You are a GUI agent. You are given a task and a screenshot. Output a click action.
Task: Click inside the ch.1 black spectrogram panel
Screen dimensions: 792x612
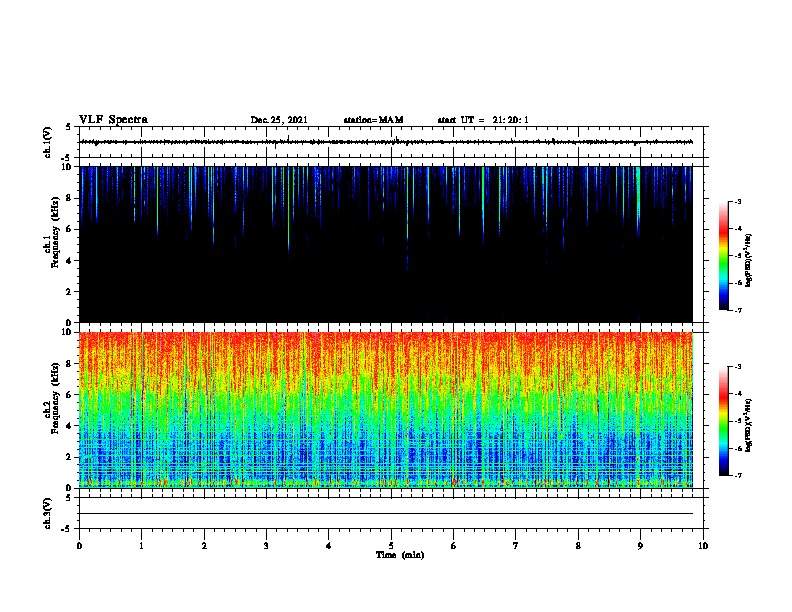click(386, 244)
